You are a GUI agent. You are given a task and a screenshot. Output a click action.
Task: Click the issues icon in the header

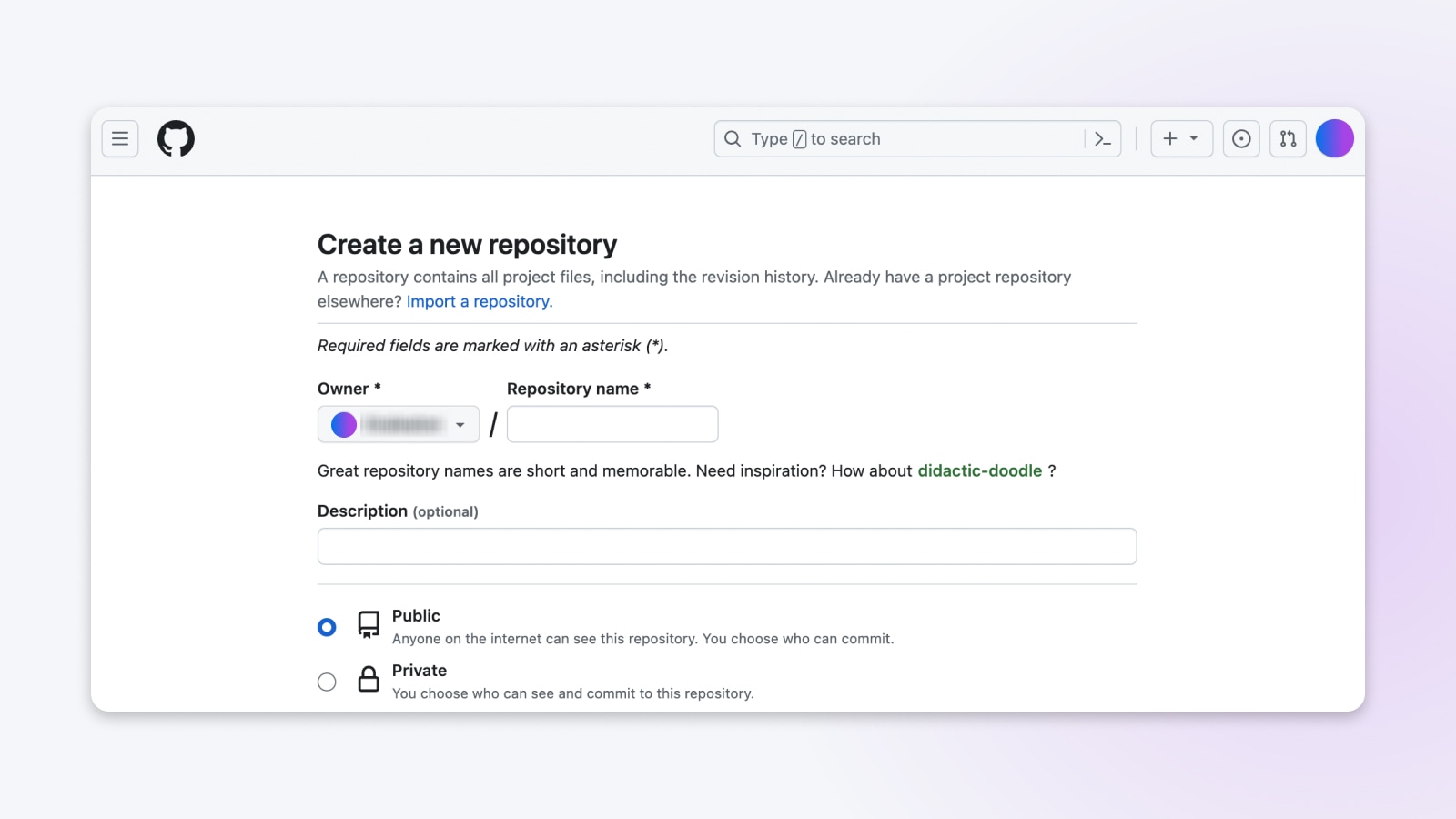1241,138
